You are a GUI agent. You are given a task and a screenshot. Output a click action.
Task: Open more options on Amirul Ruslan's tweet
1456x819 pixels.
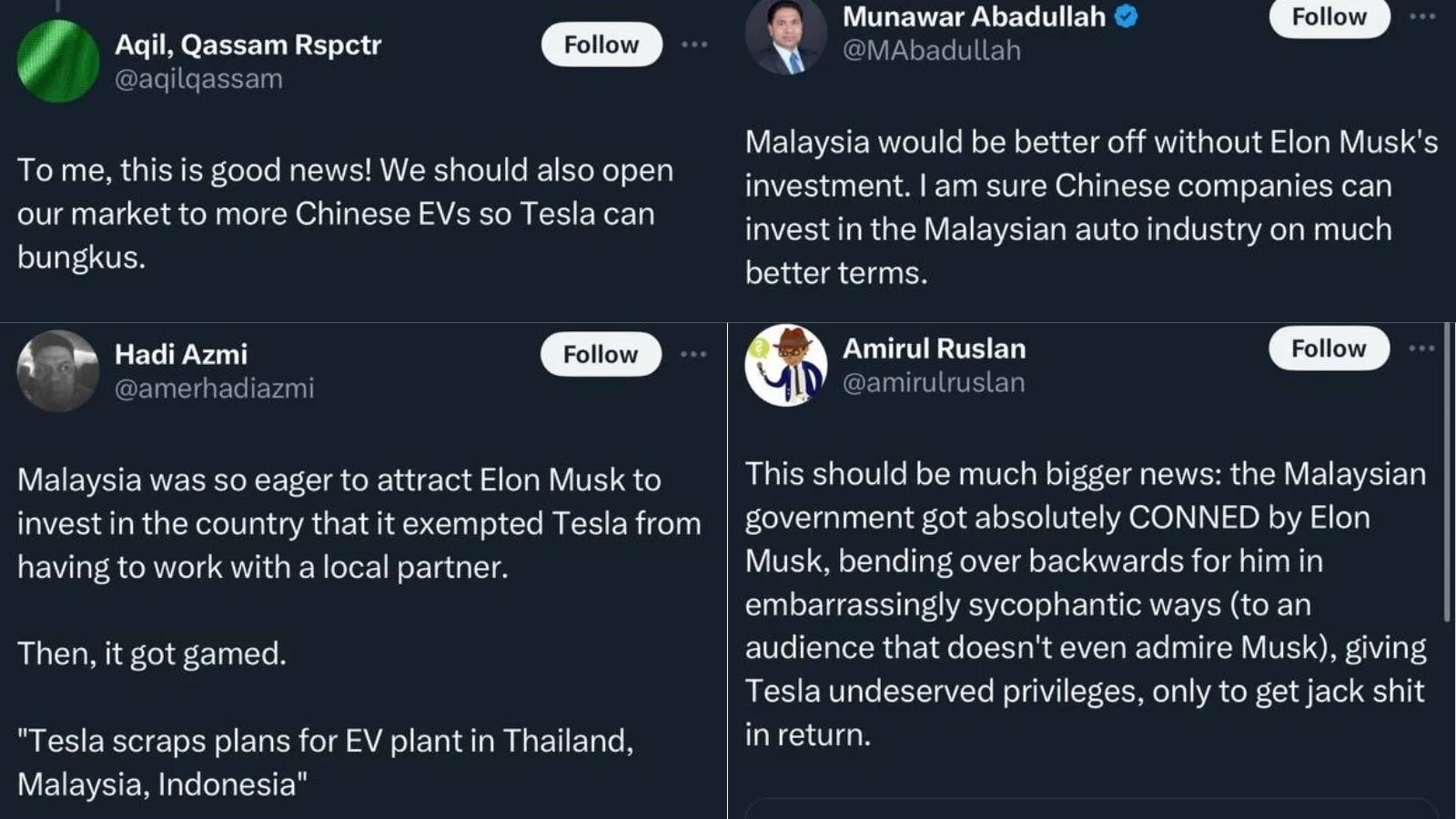[1421, 349]
